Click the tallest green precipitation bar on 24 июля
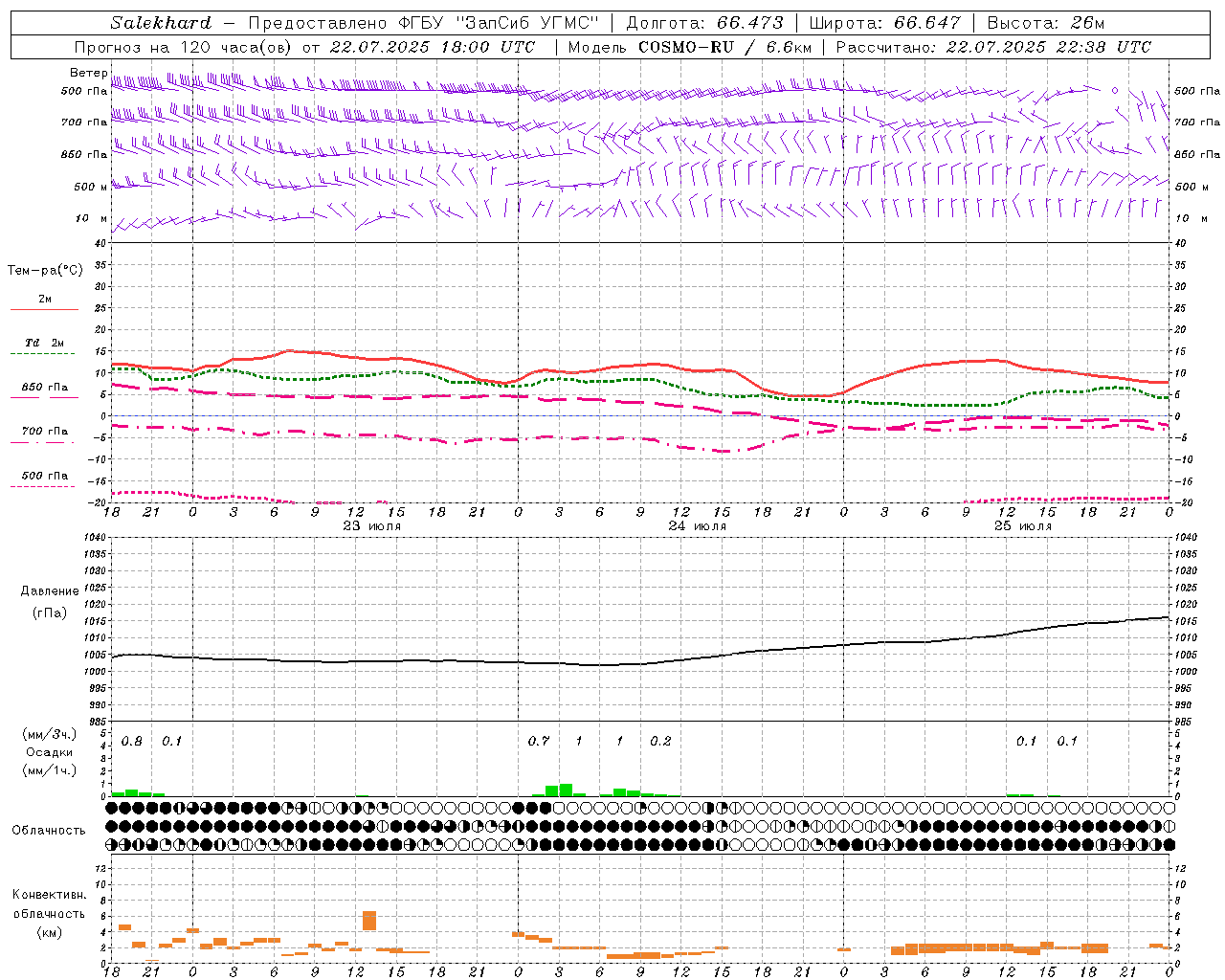 coord(566,791)
